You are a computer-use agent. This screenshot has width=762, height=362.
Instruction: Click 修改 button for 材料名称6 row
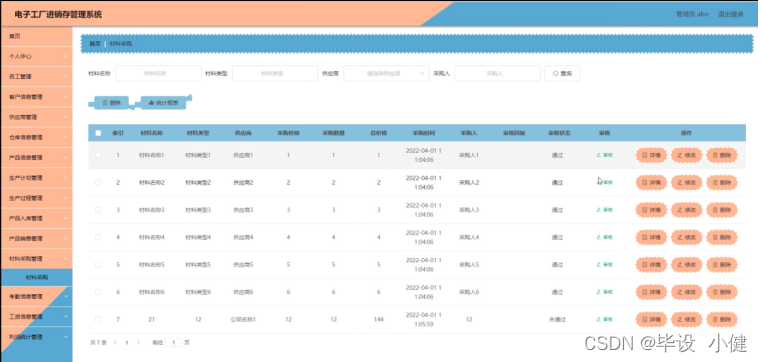pyautogui.click(x=687, y=292)
